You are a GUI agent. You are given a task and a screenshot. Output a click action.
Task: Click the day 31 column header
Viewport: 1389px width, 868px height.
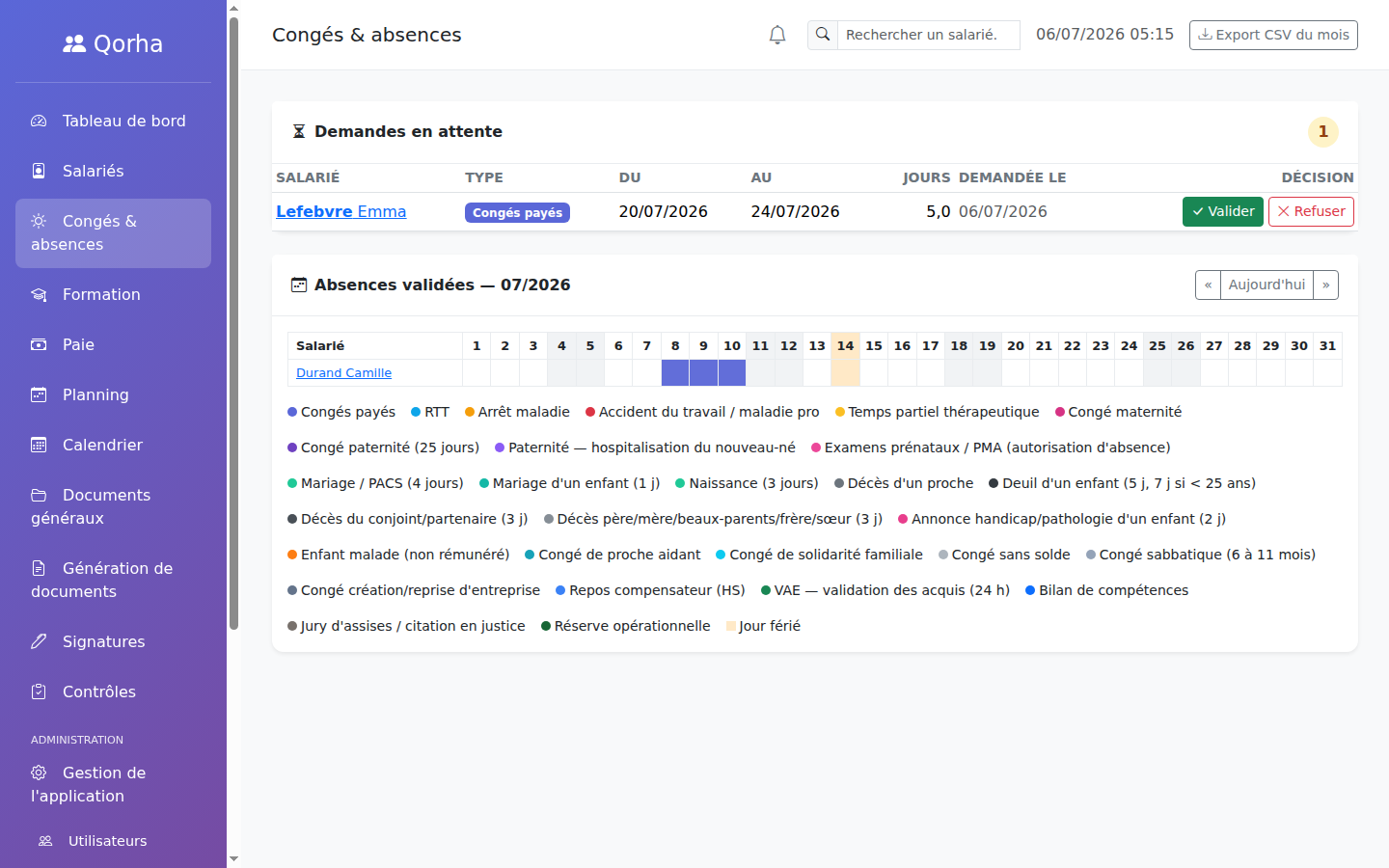[1328, 345]
